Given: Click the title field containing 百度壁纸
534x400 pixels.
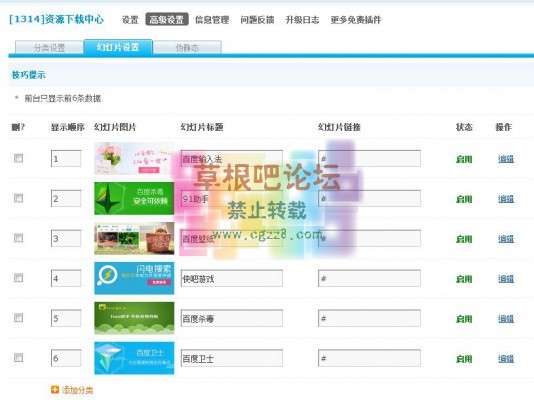Looking at the screenshot, I should (232, 238).
